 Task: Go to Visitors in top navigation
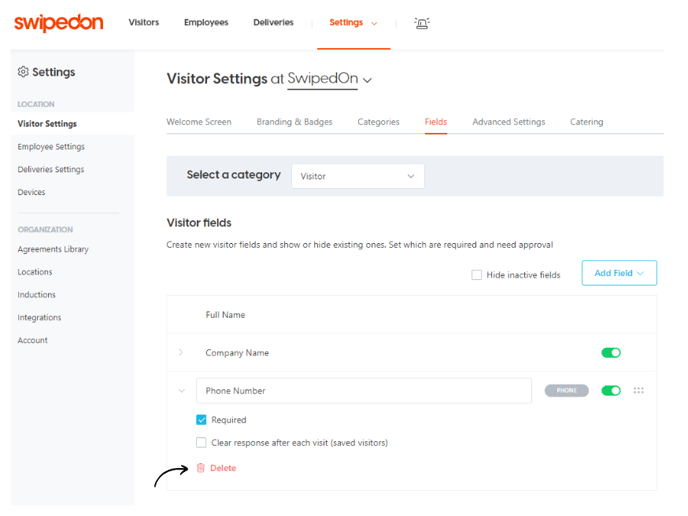144,22
